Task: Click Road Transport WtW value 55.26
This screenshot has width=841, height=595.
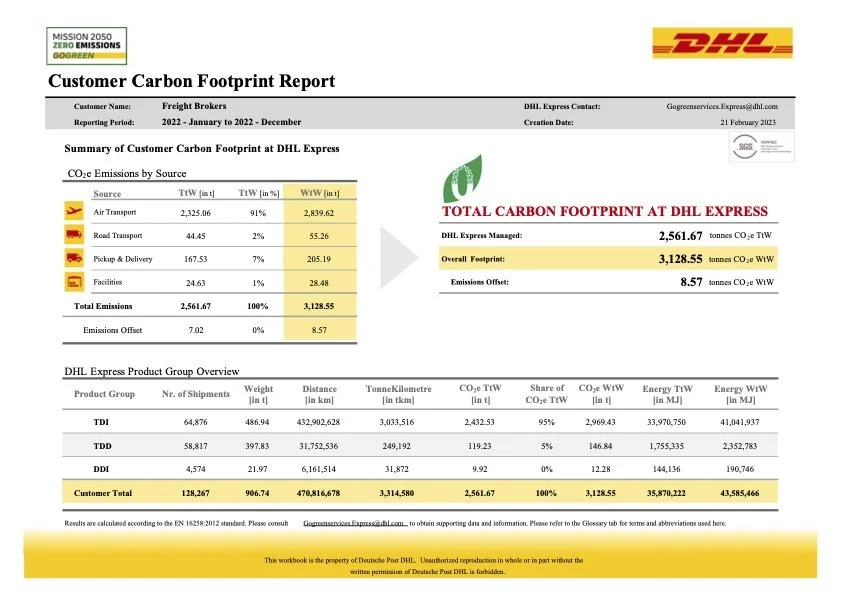Action: coord(319,236)
